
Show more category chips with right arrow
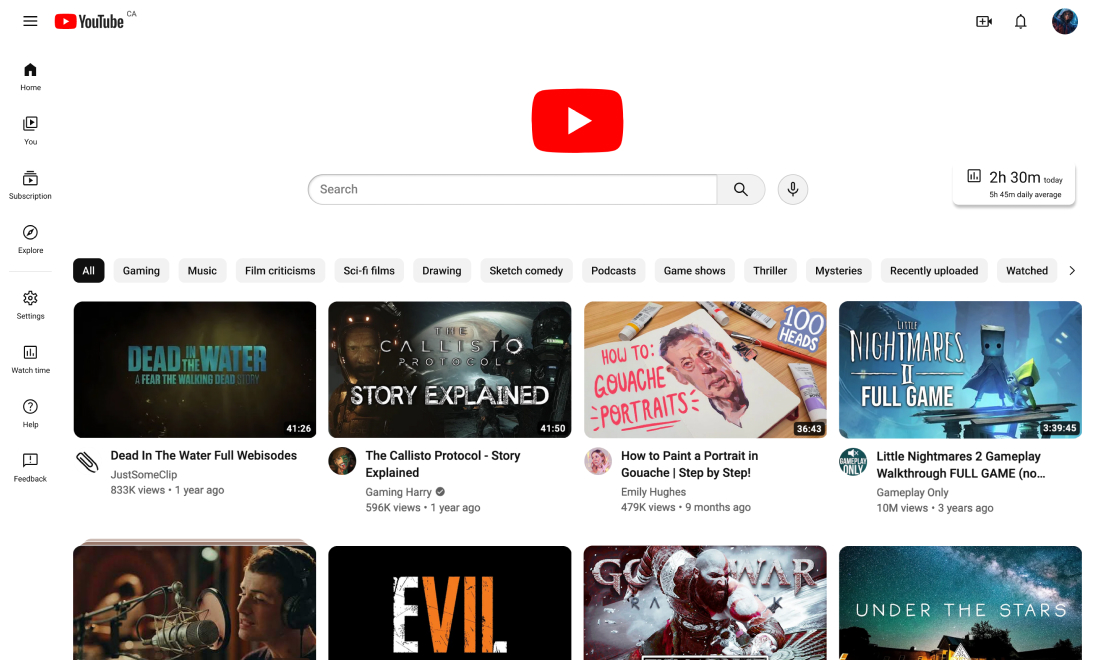[x=1072, y=271]
